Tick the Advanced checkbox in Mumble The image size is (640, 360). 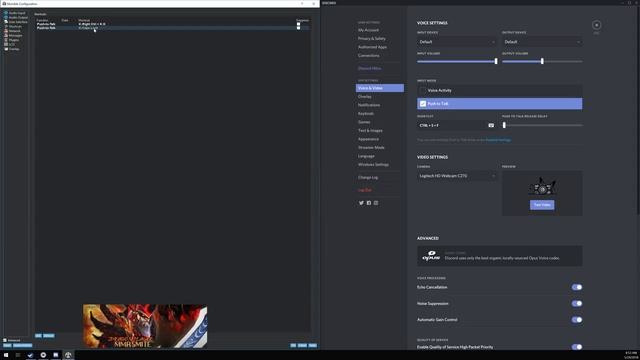[x=5, y=340]
